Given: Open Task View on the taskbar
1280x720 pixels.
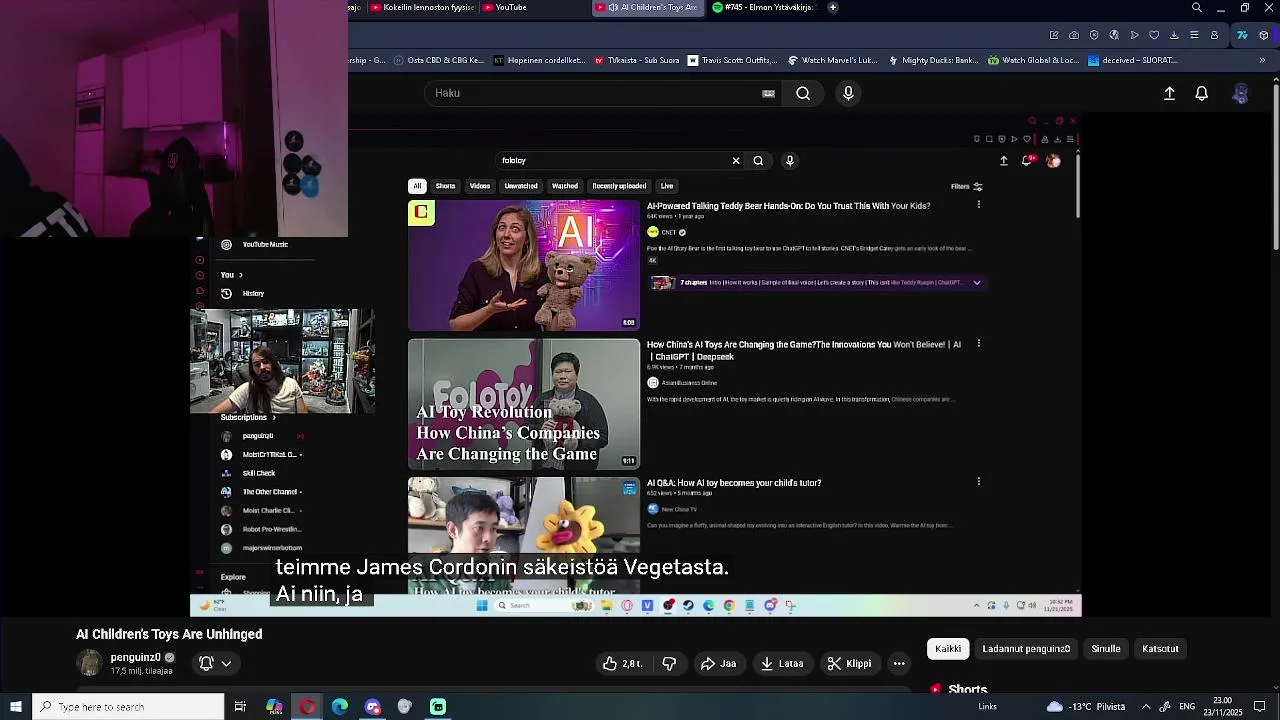Looking at the screenshot, I should click(x=240, y=707).
